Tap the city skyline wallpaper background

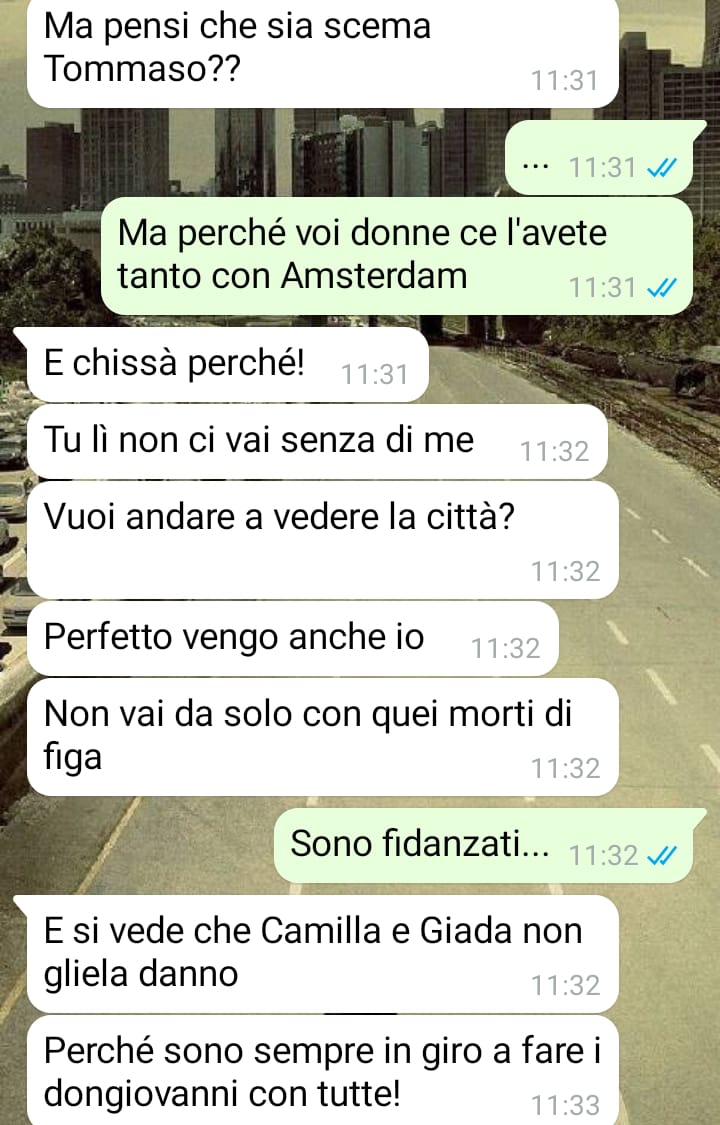(287, 151)
